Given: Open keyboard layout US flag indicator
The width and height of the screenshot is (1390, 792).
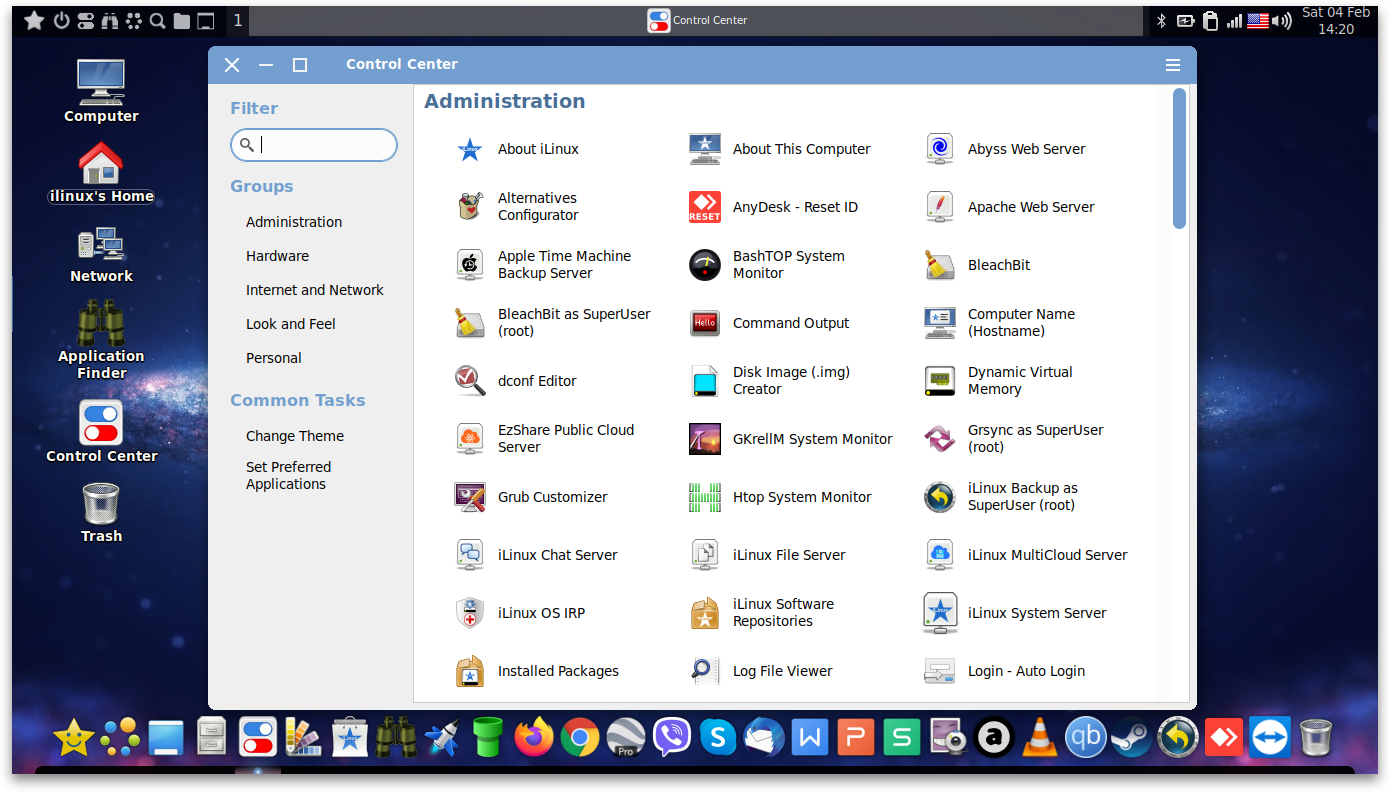Looking at the screenshot, I should point(1258,21).
